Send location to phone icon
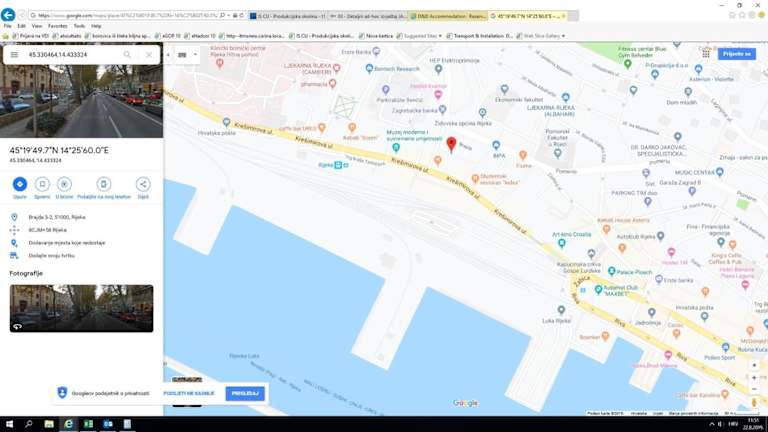 click(x=104, y=184)
